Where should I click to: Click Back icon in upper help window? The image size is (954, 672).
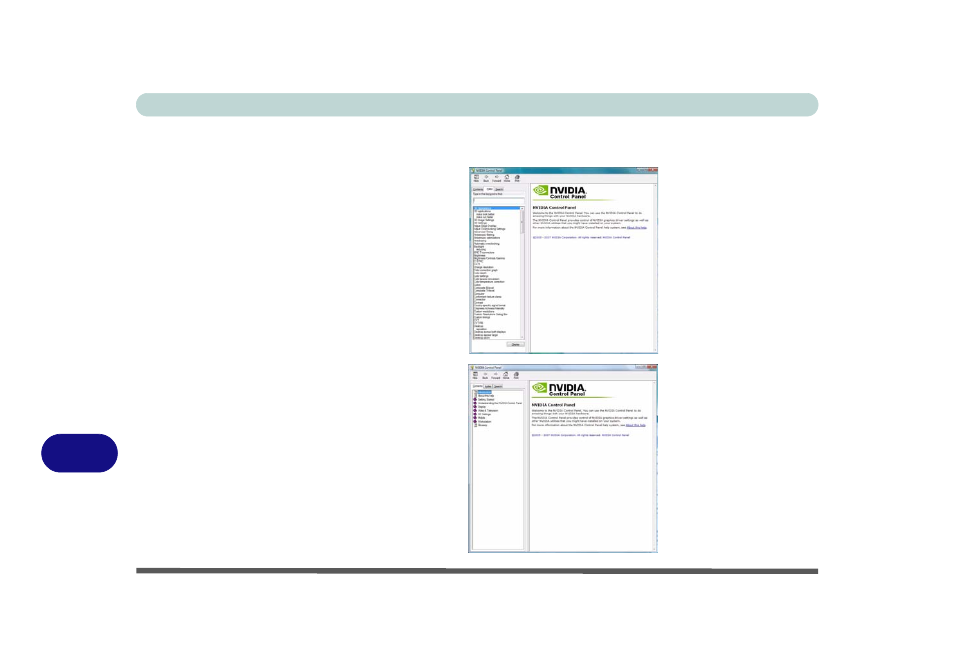[486, 178]
